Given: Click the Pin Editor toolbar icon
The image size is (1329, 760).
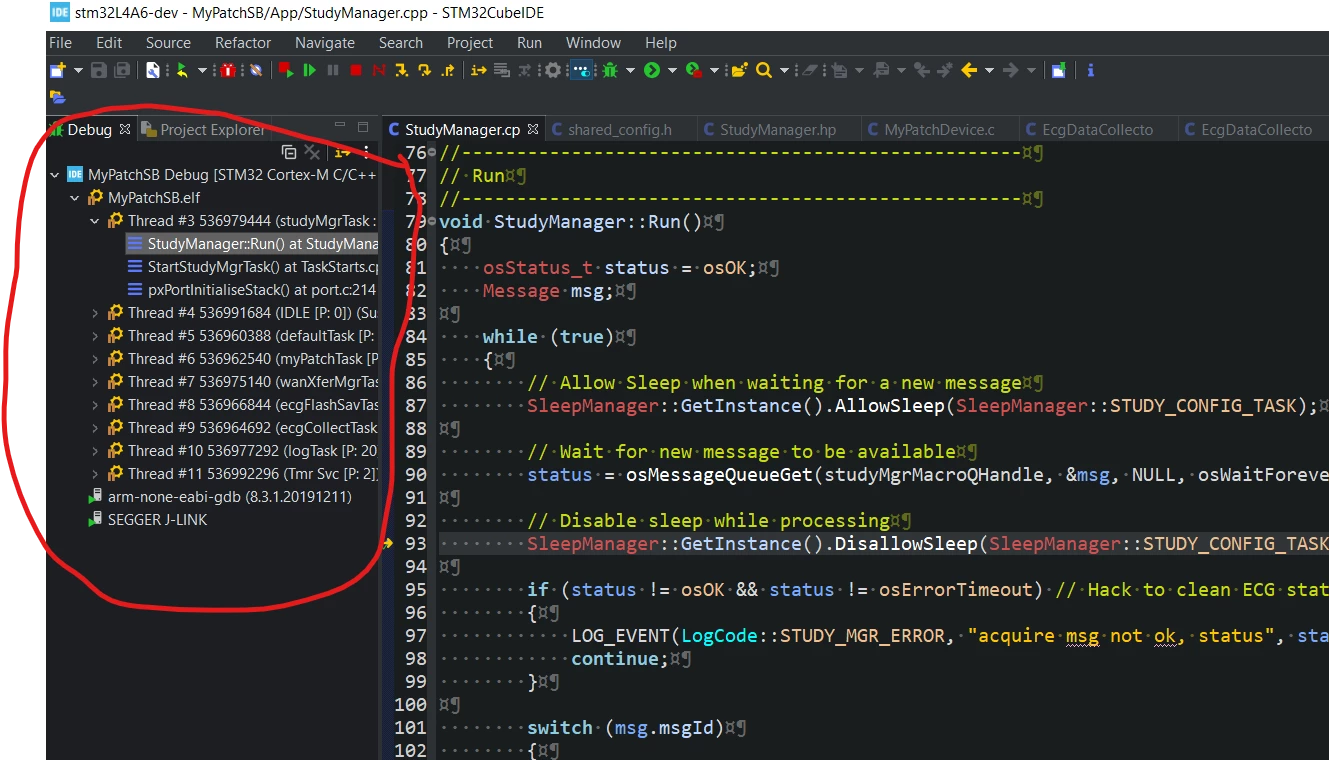Looking at the screenshot, I should (1058, 70).
